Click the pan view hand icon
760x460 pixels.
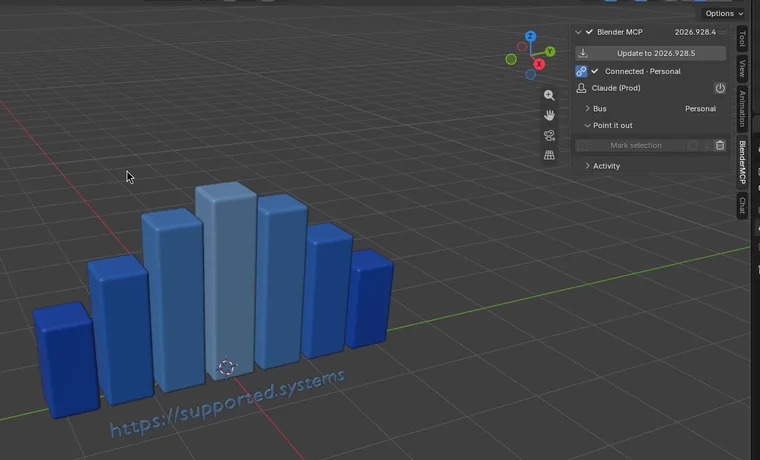pyautogui.click(x=549, y=115)
